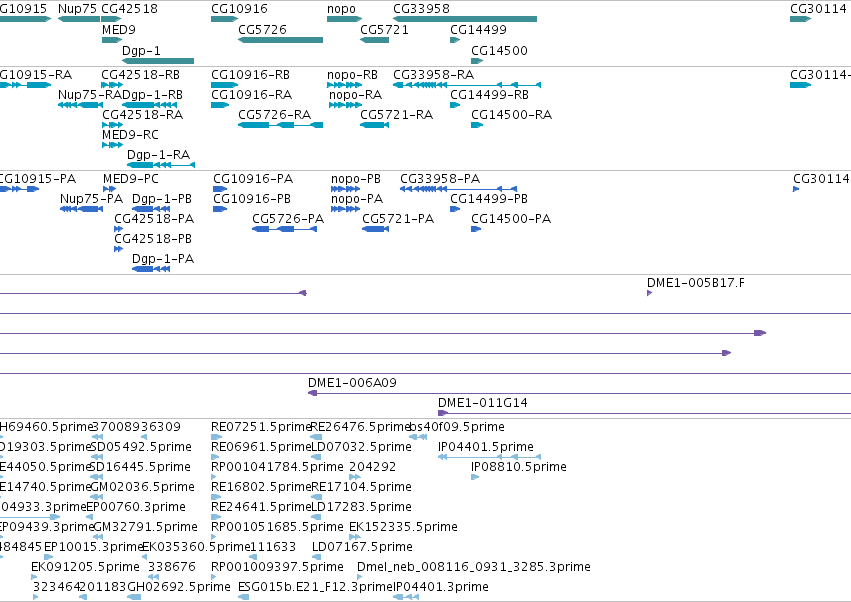Click protein Dgp-1-PA
This screenshot has width=851, height=602.
(163, 258)
